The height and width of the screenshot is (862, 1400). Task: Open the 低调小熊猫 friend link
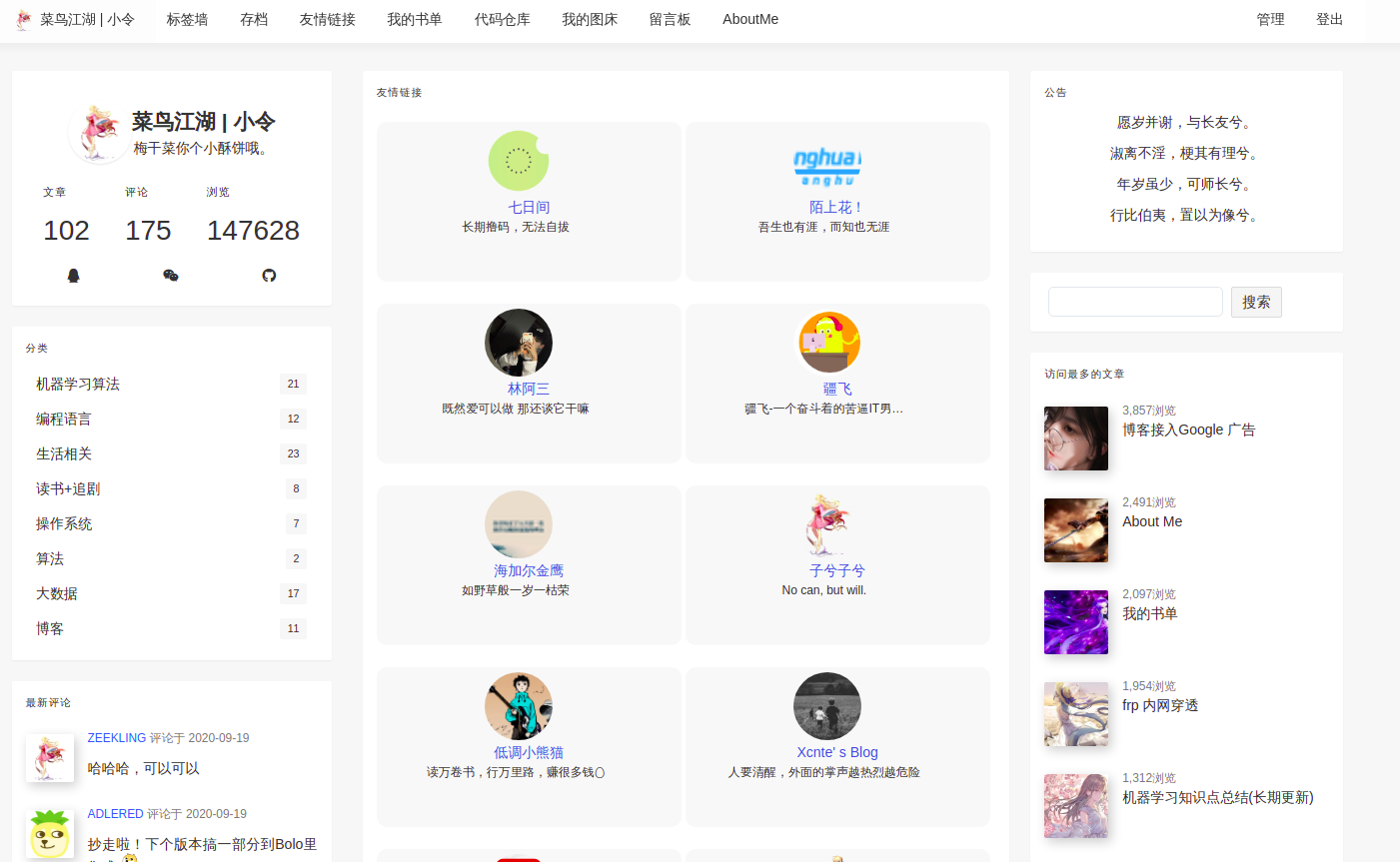(x=529, y=752)
